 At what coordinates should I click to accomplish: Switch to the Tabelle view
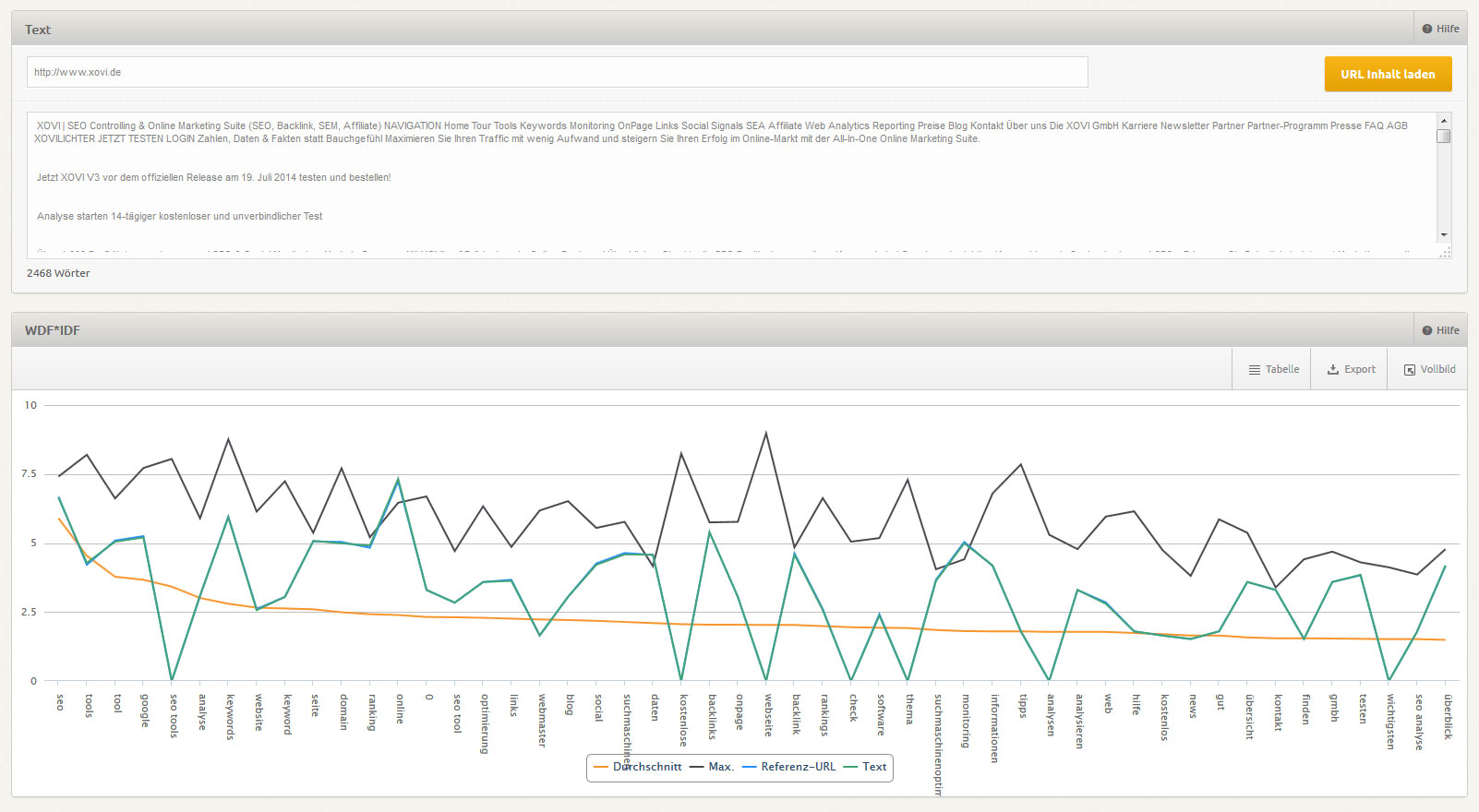tap(1273, 369)
